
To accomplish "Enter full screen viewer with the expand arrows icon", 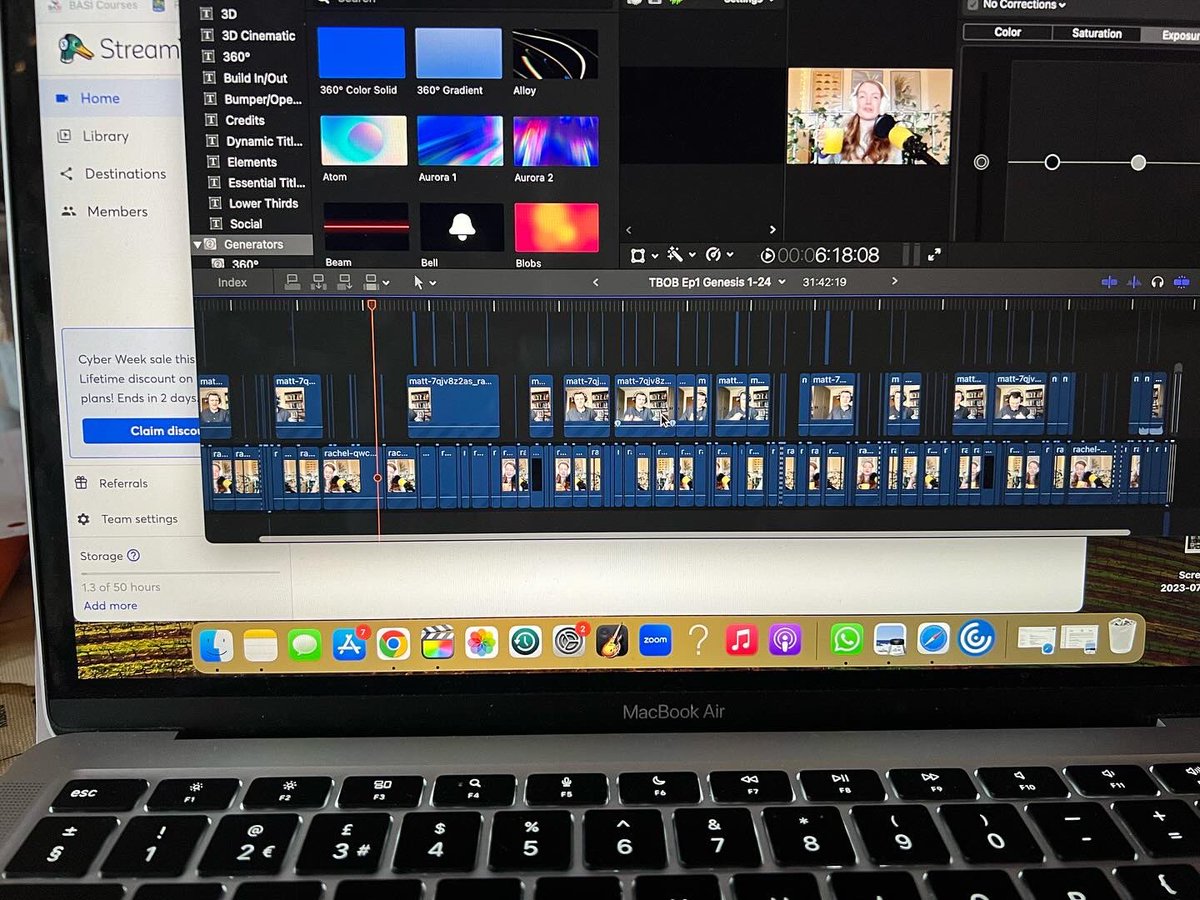I will (934, 255).
